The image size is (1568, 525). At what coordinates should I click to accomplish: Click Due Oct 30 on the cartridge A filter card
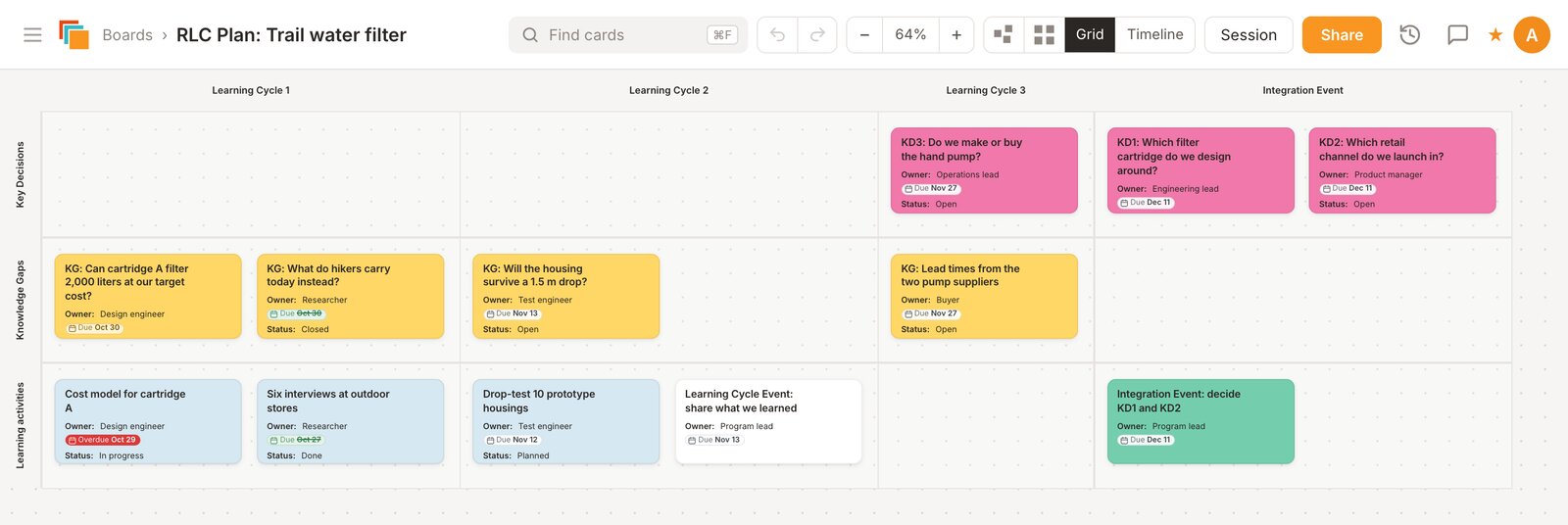[x=94, y=328]
